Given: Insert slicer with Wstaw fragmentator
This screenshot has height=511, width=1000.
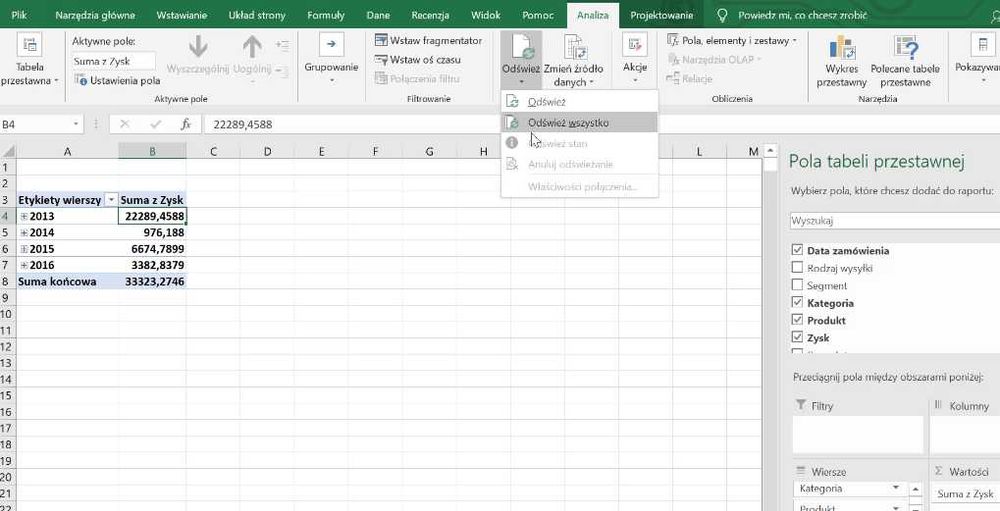Looking at the screenshot, I should tap(428, 41).
